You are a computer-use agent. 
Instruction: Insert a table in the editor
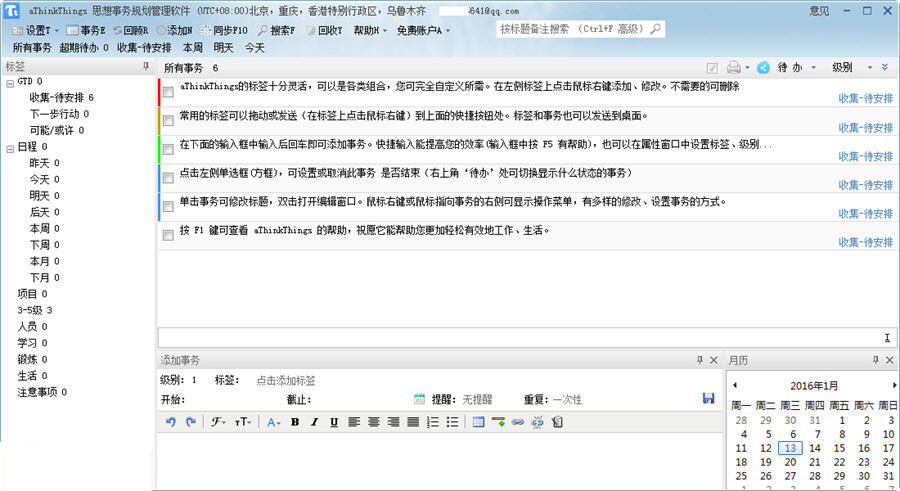[478, 422]
